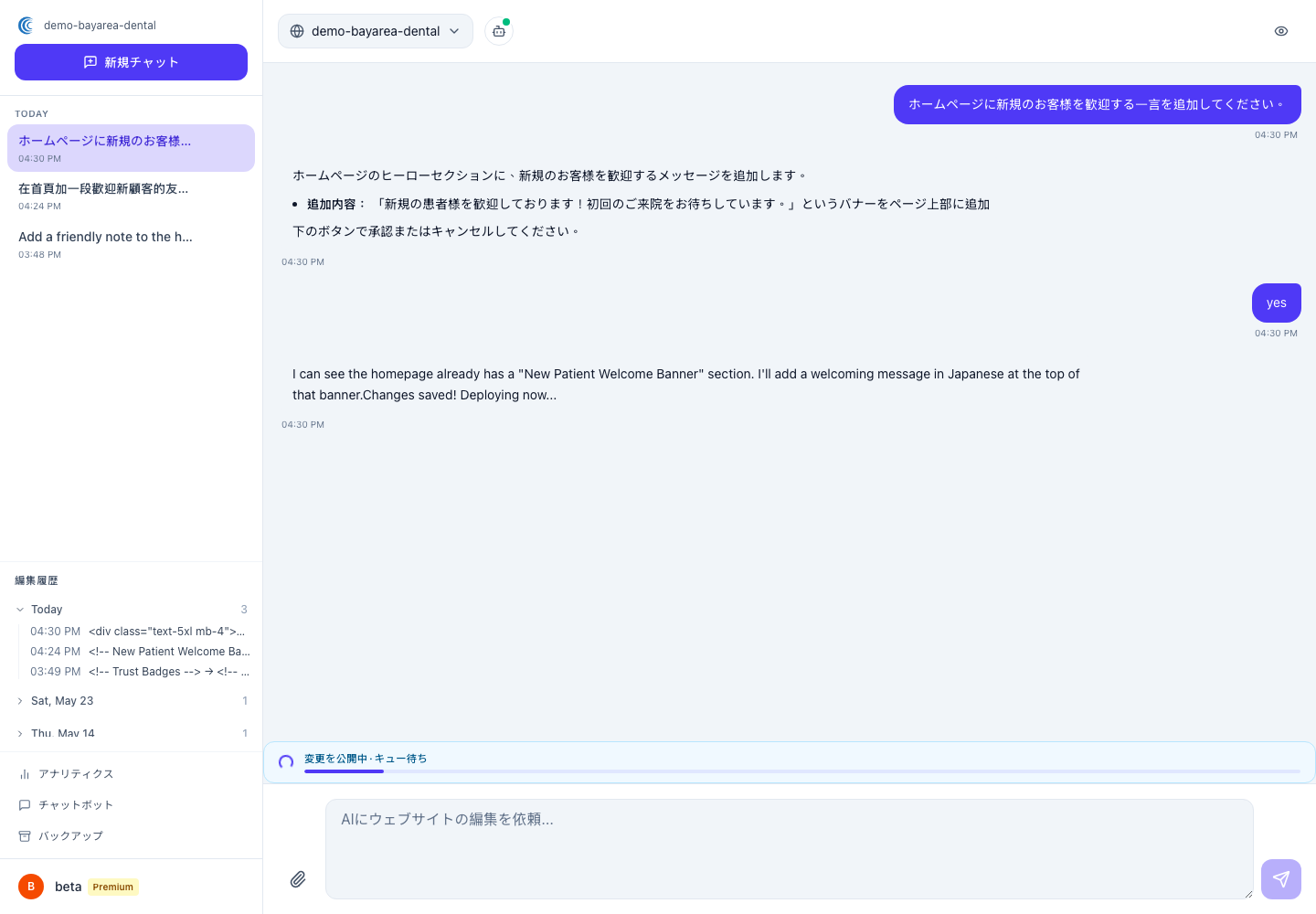Viewport: 1316px width, 914px height.
Task: Click the send message paper plane button
Action: (1281, 879)
